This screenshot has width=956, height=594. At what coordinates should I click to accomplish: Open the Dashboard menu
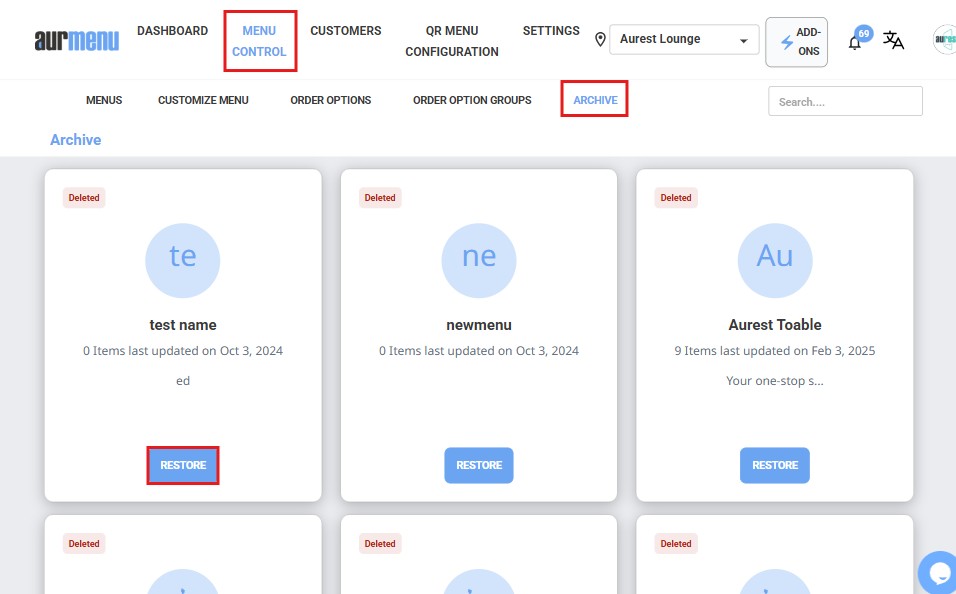pos(172,31)
